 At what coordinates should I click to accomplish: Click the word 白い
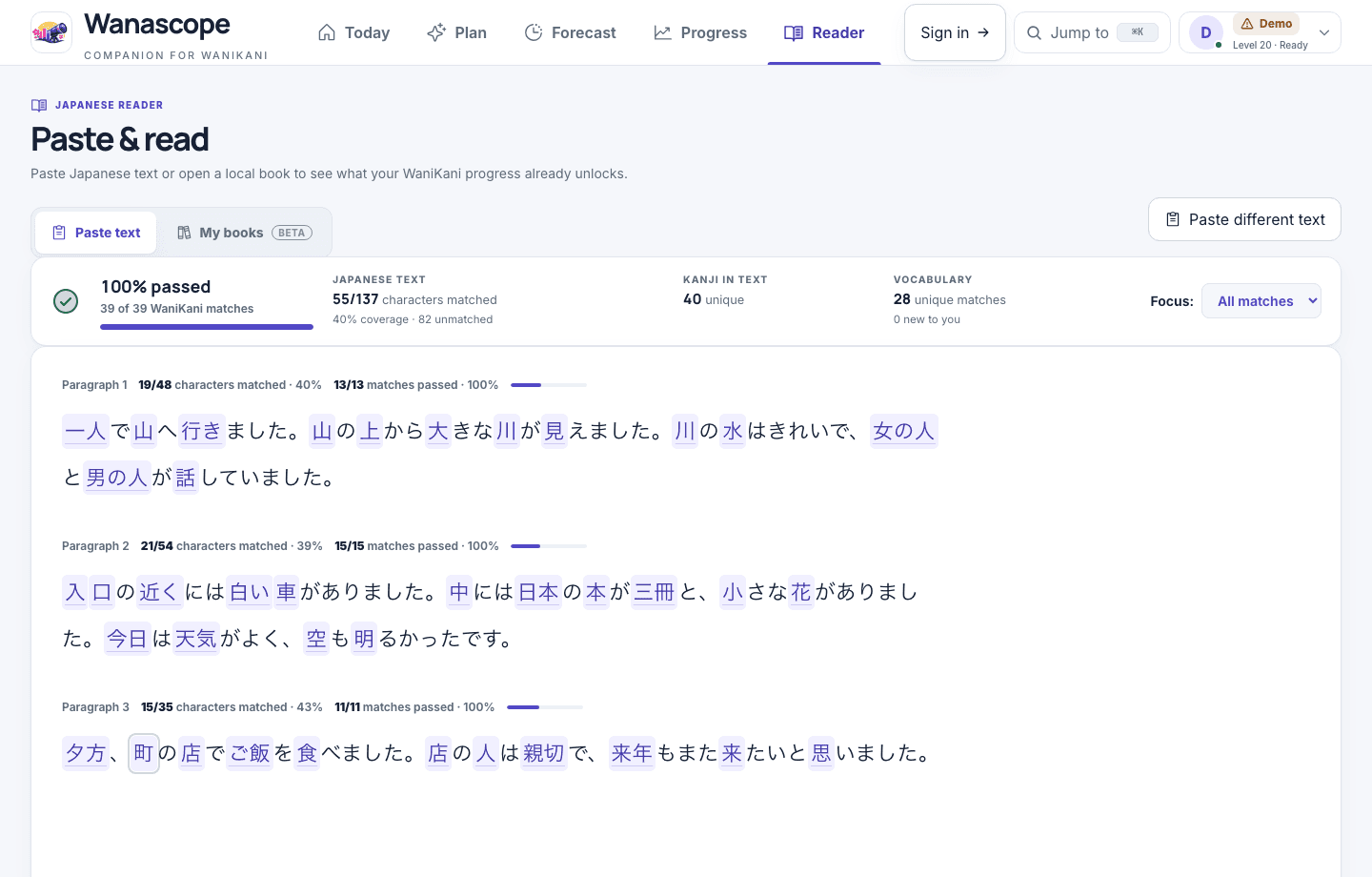click(x=250, y=592)
